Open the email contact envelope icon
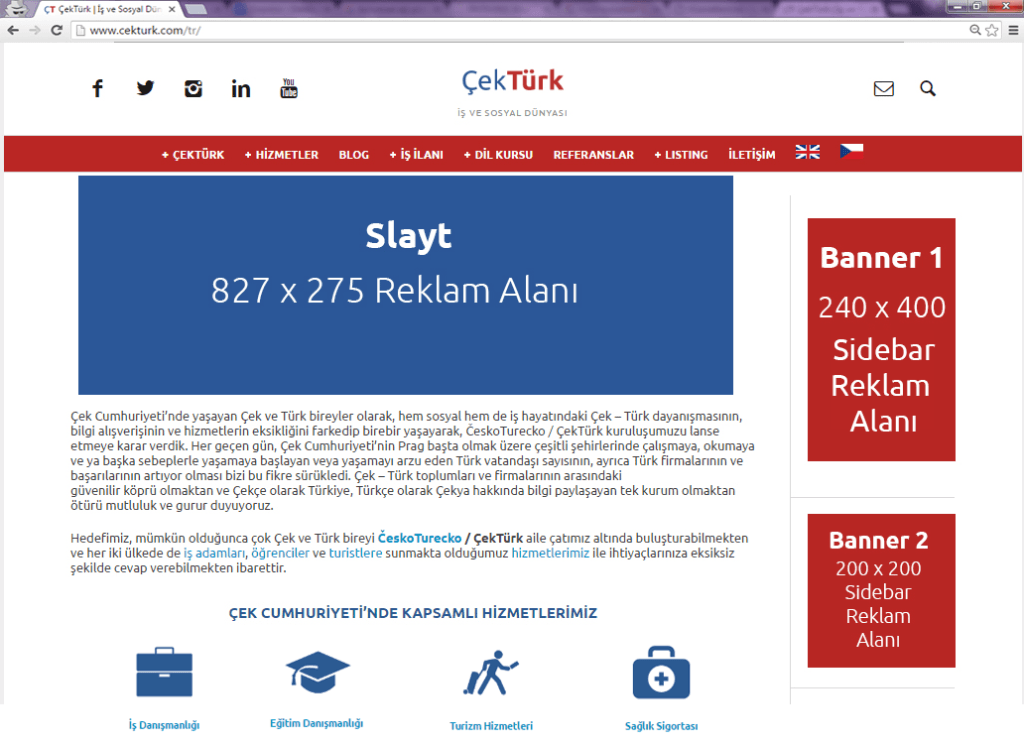Viewport: 1024px width, 744px height. click(x=884, y=88)
